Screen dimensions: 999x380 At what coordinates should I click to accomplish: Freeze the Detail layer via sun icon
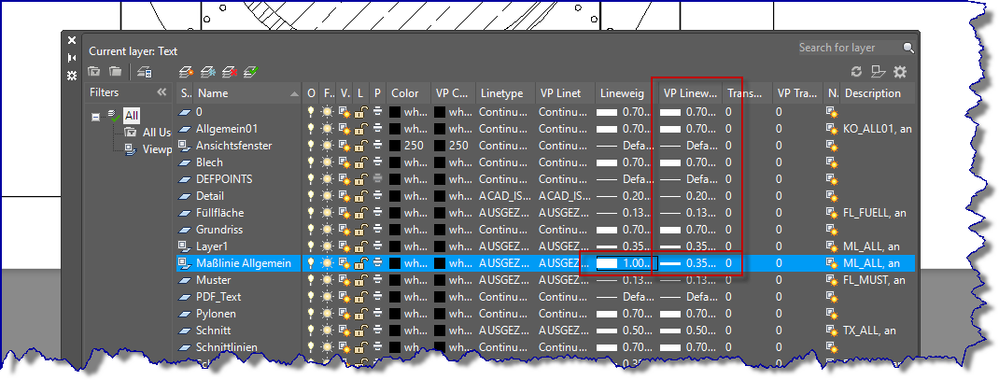(327, 196)
